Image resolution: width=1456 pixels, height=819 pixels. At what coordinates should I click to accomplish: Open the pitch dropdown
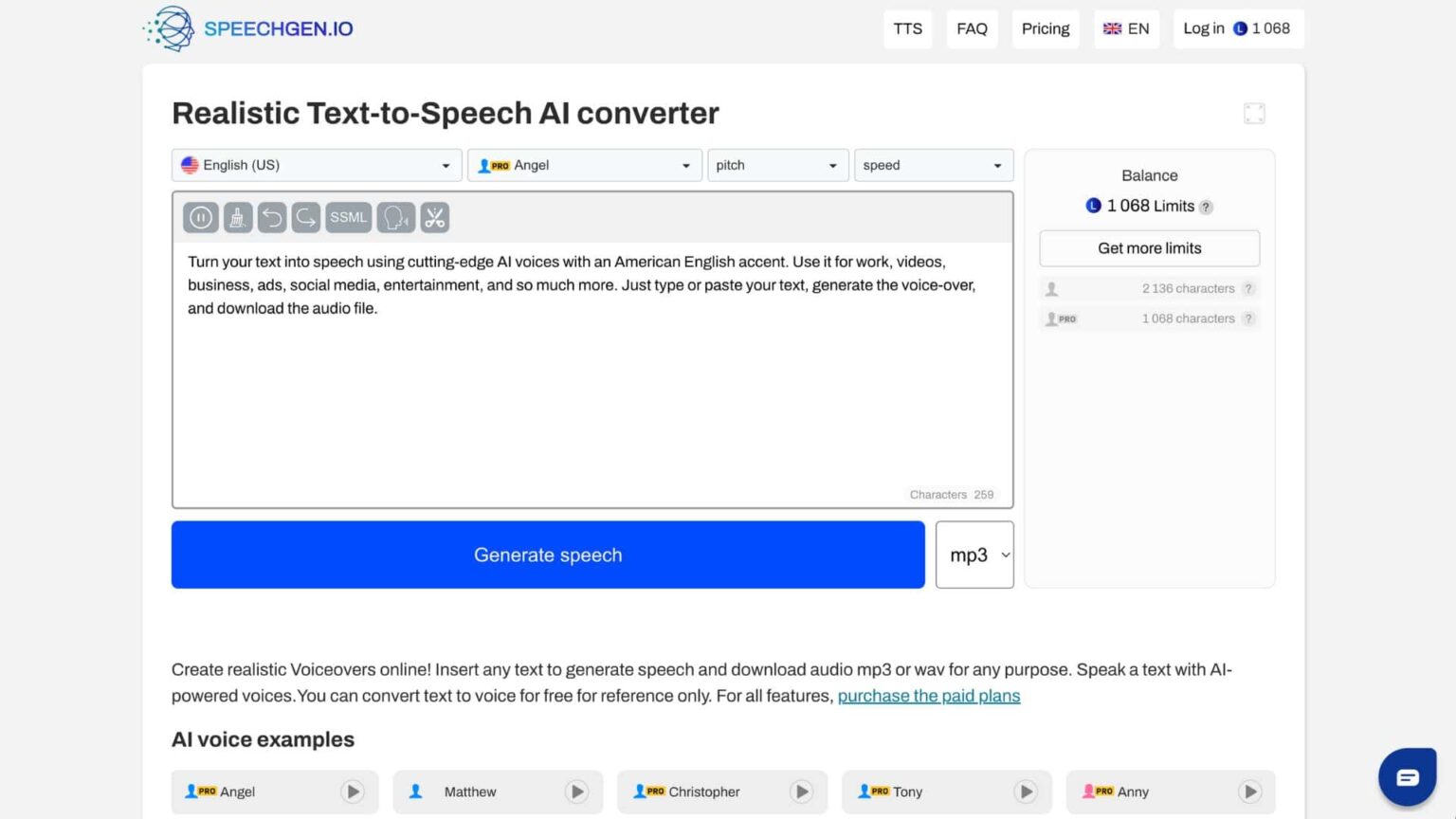(x=777, y=165)
